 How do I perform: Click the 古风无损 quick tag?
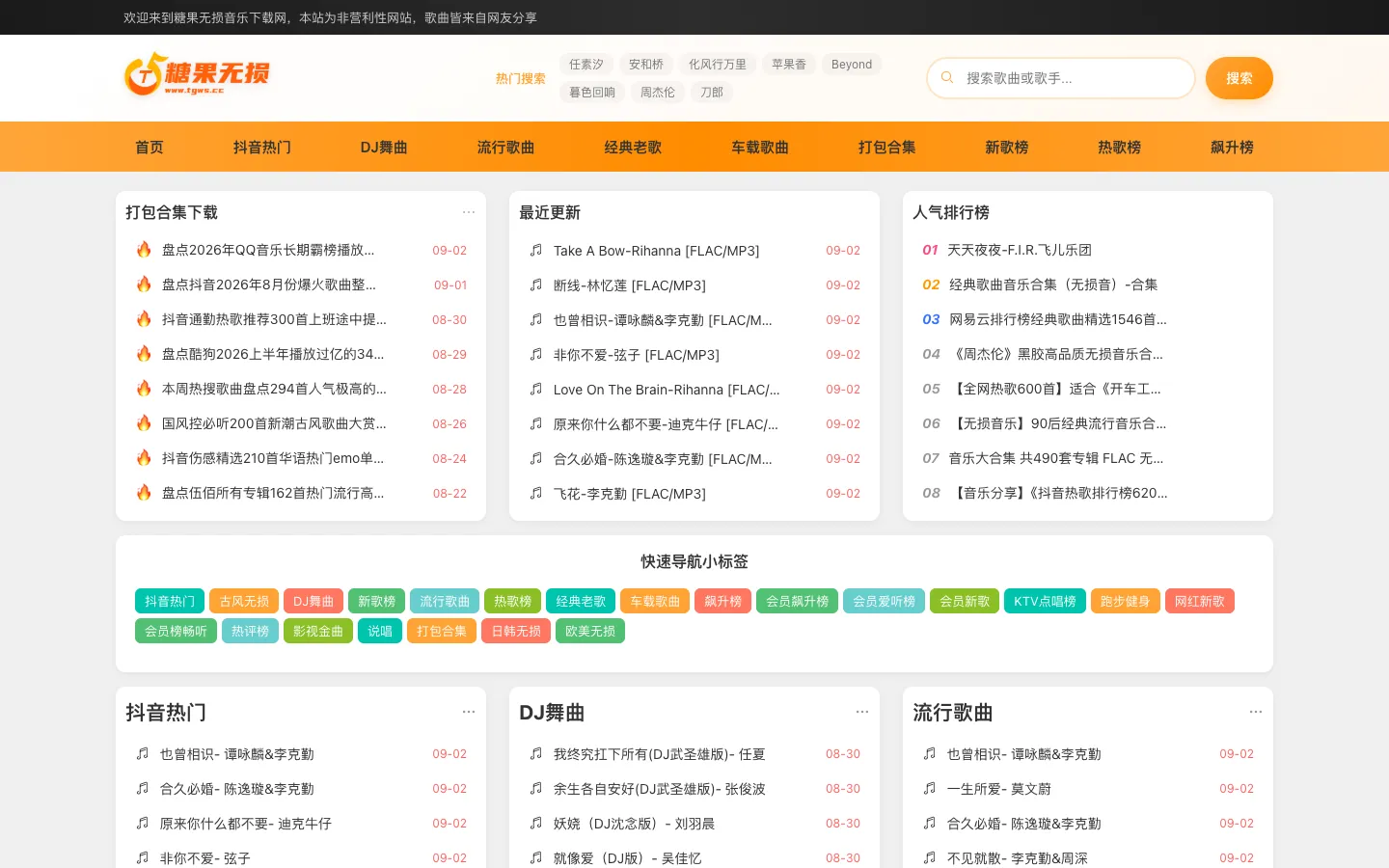click(x=244, y=601)
